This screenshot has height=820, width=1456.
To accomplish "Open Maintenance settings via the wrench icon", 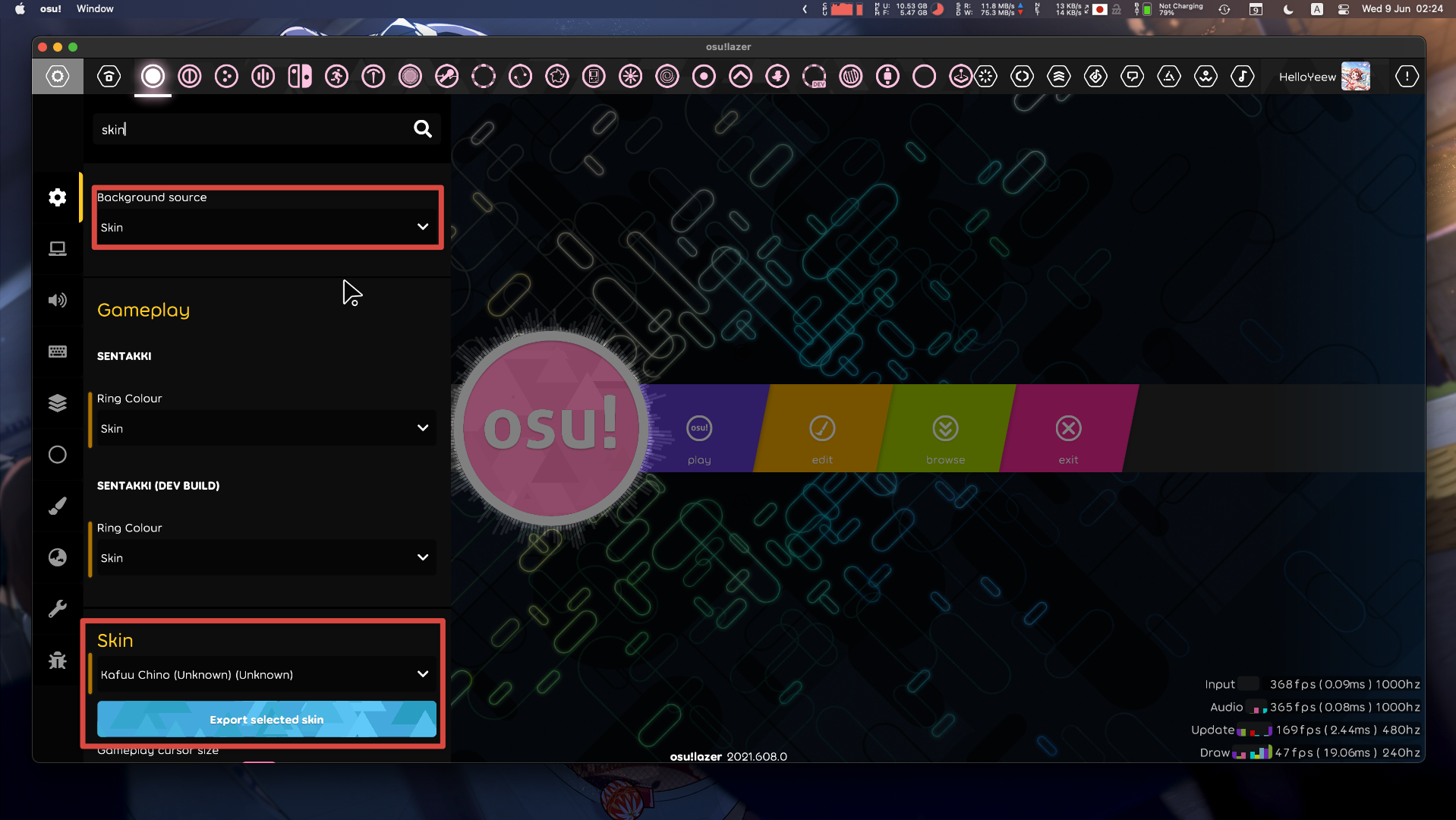I will (58, 607).
